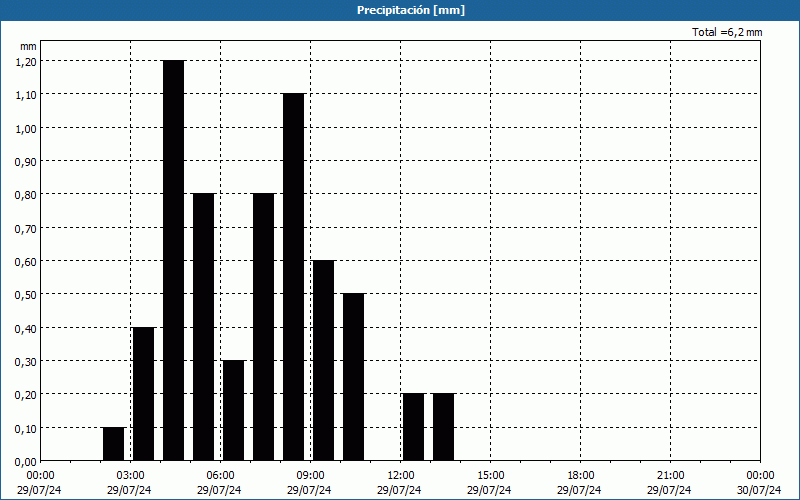Select the 0,20 mm bar starting at 12:00
Image resolution: width=800 pixels, height=500 pixels.
pyautogui.click(x=414, y=427)
